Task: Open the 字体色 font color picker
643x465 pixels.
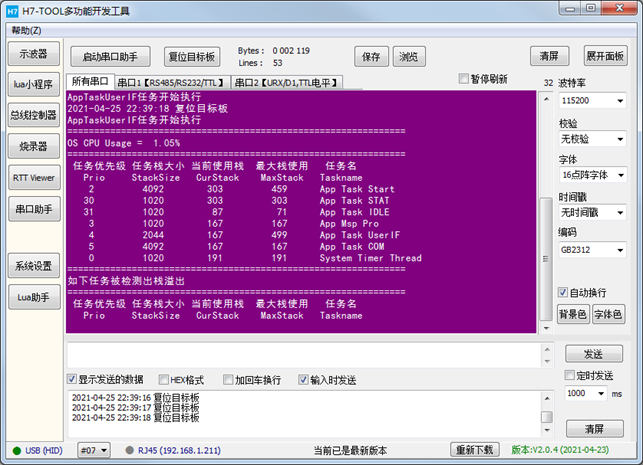Action: coord(609,315)
